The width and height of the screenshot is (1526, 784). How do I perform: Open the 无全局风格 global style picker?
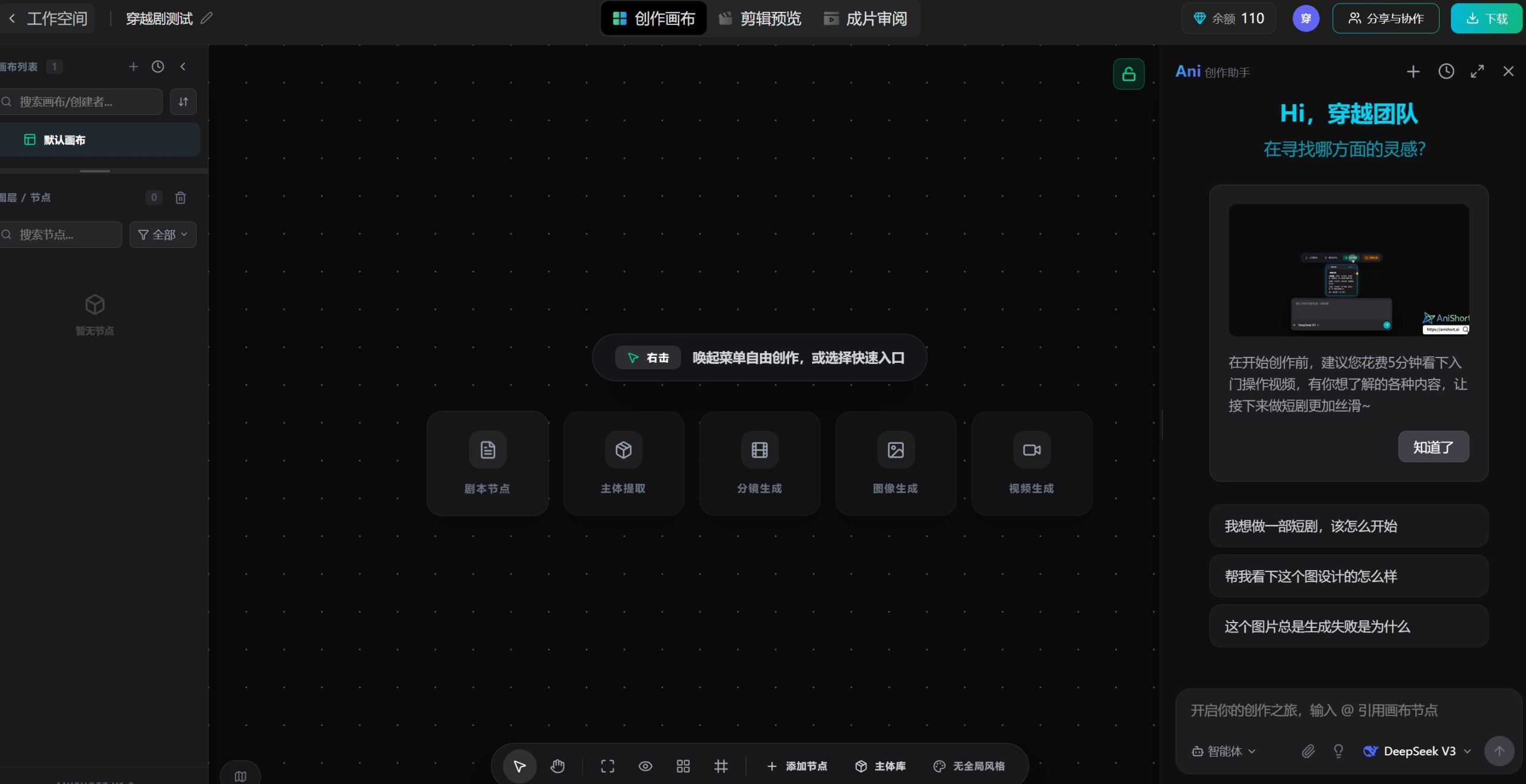[969, 766]
